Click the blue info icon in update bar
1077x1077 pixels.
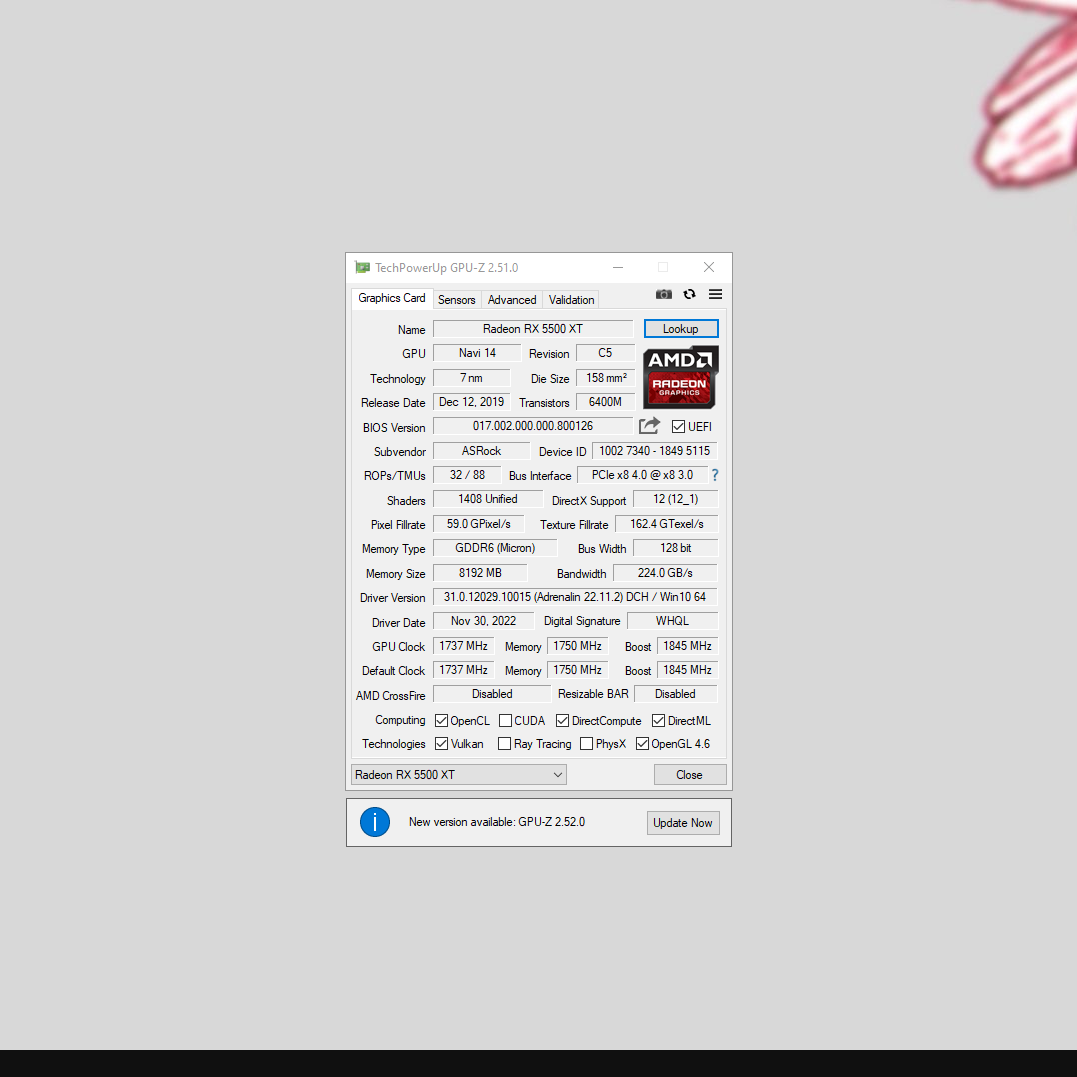[x=375, y=822]
